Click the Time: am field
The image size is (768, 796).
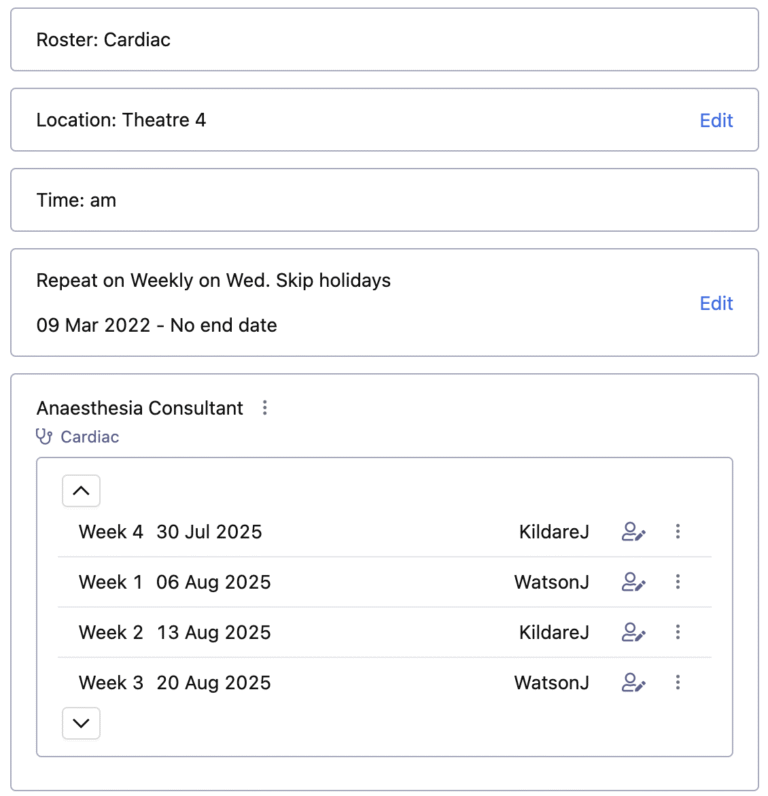384,200
